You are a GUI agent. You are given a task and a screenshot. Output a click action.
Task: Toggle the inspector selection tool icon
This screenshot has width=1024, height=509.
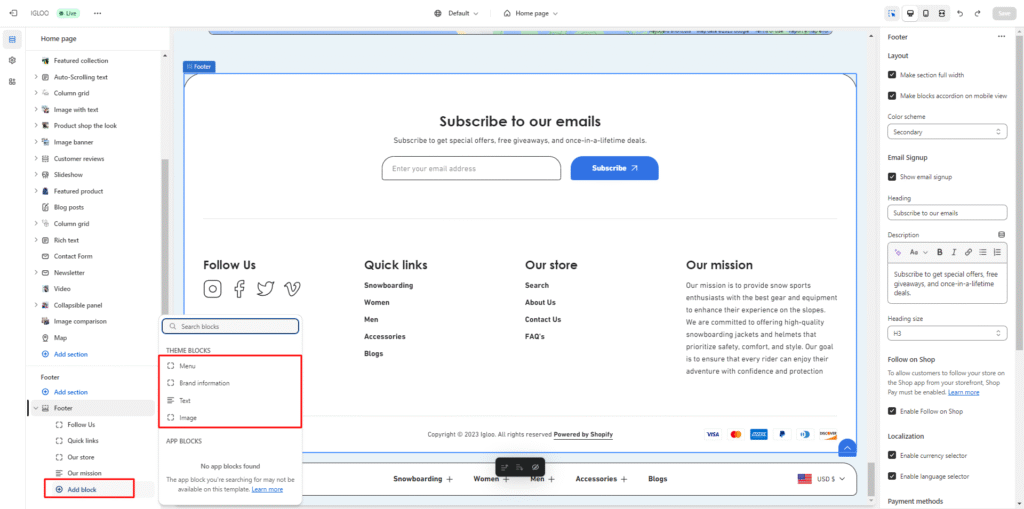click(x=891, y=13)
